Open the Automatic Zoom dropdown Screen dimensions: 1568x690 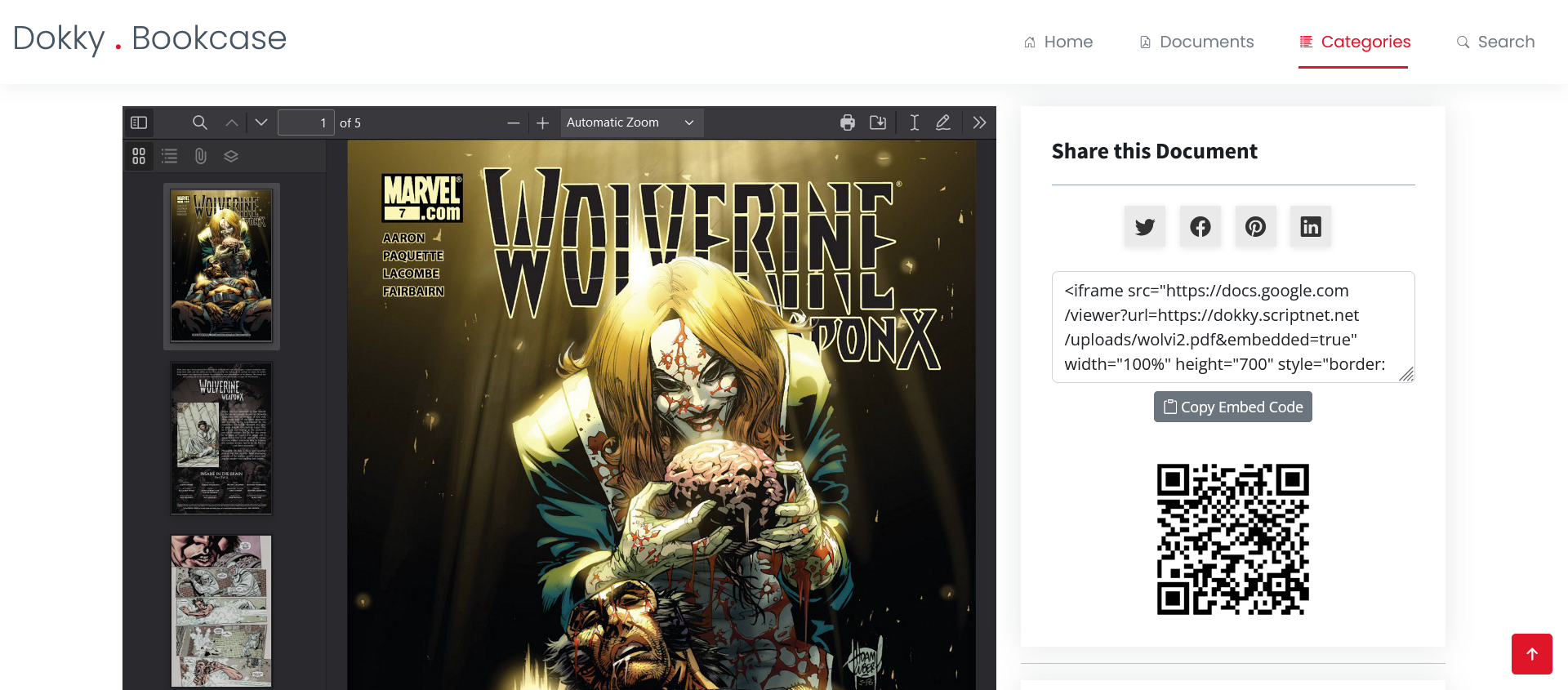tap(631, 122)
